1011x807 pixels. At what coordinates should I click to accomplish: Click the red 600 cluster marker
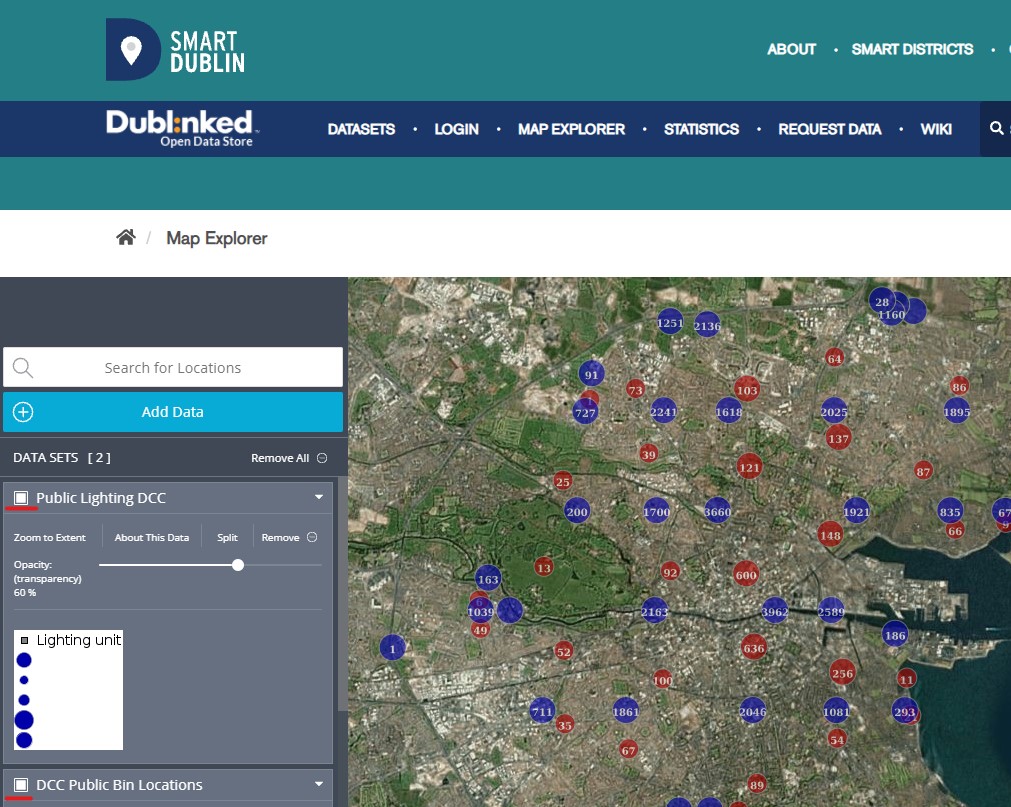pyautogui.click(x=746, y=575)
